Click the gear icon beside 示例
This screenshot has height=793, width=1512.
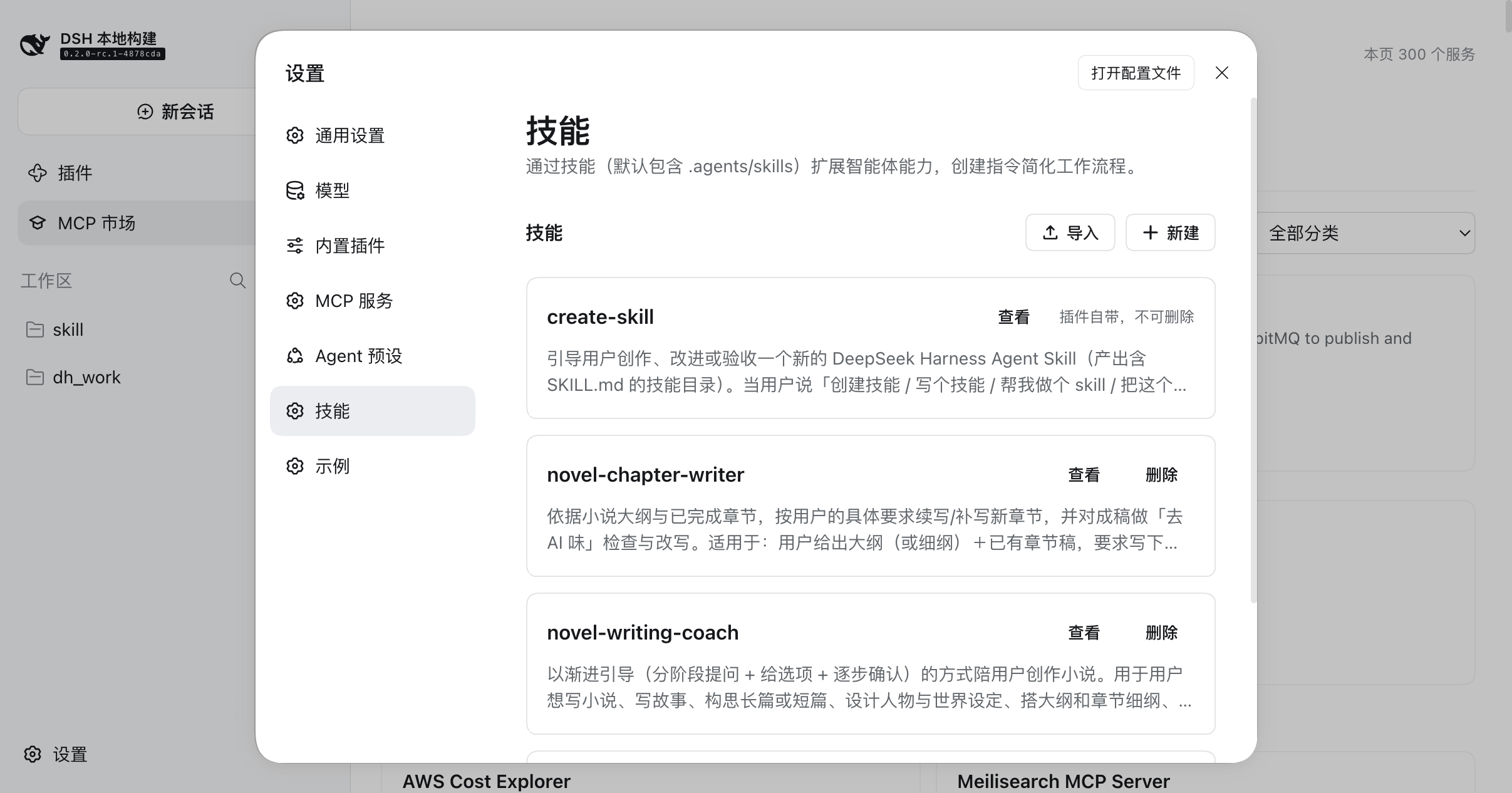295,466
